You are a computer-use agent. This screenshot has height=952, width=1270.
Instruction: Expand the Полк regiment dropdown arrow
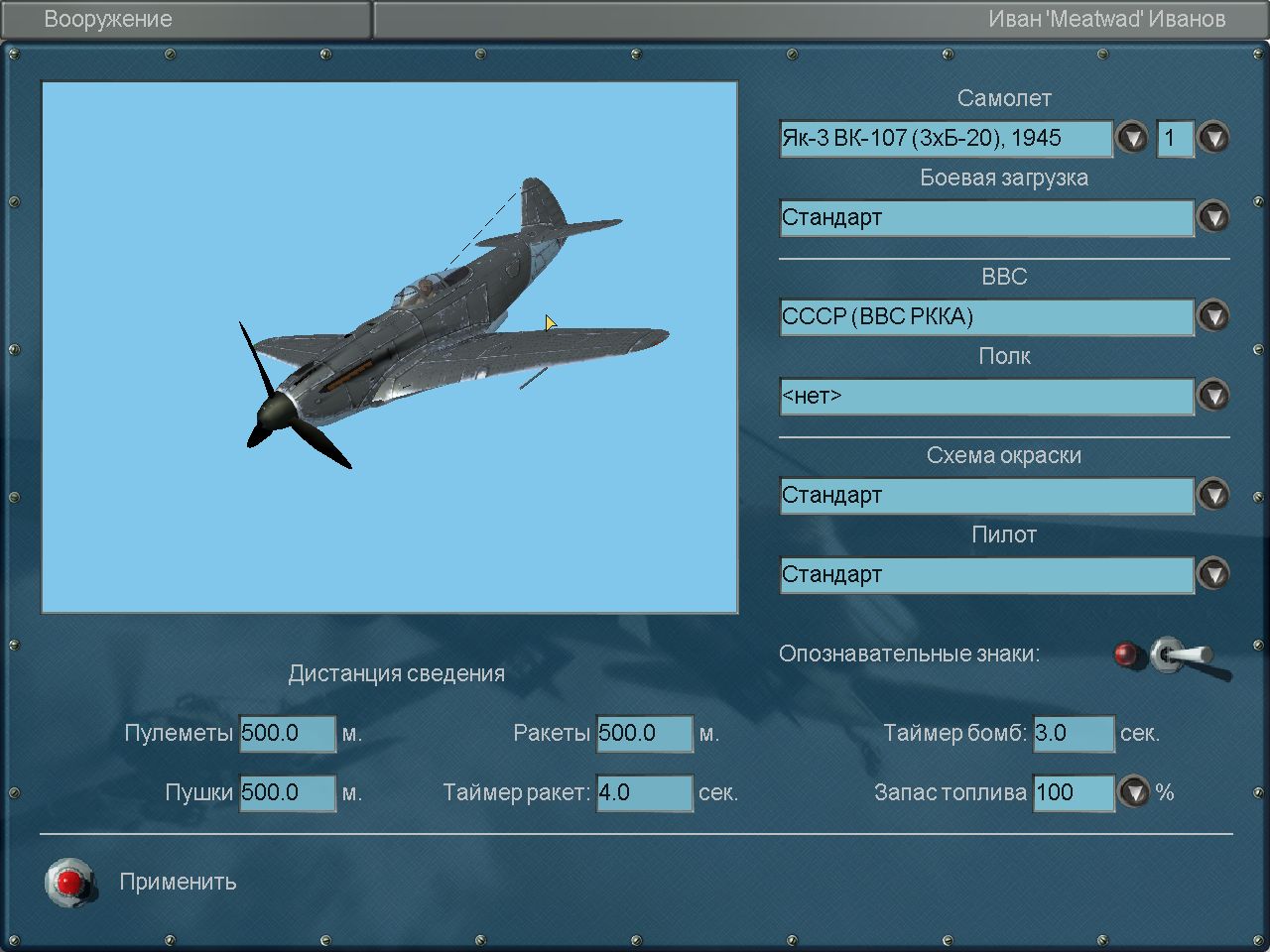pos(1213,396)
